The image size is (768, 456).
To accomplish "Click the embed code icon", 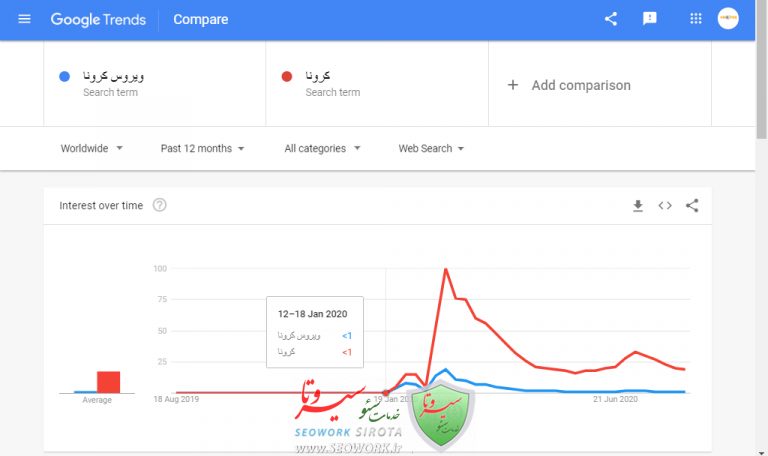I will (665, 206).
